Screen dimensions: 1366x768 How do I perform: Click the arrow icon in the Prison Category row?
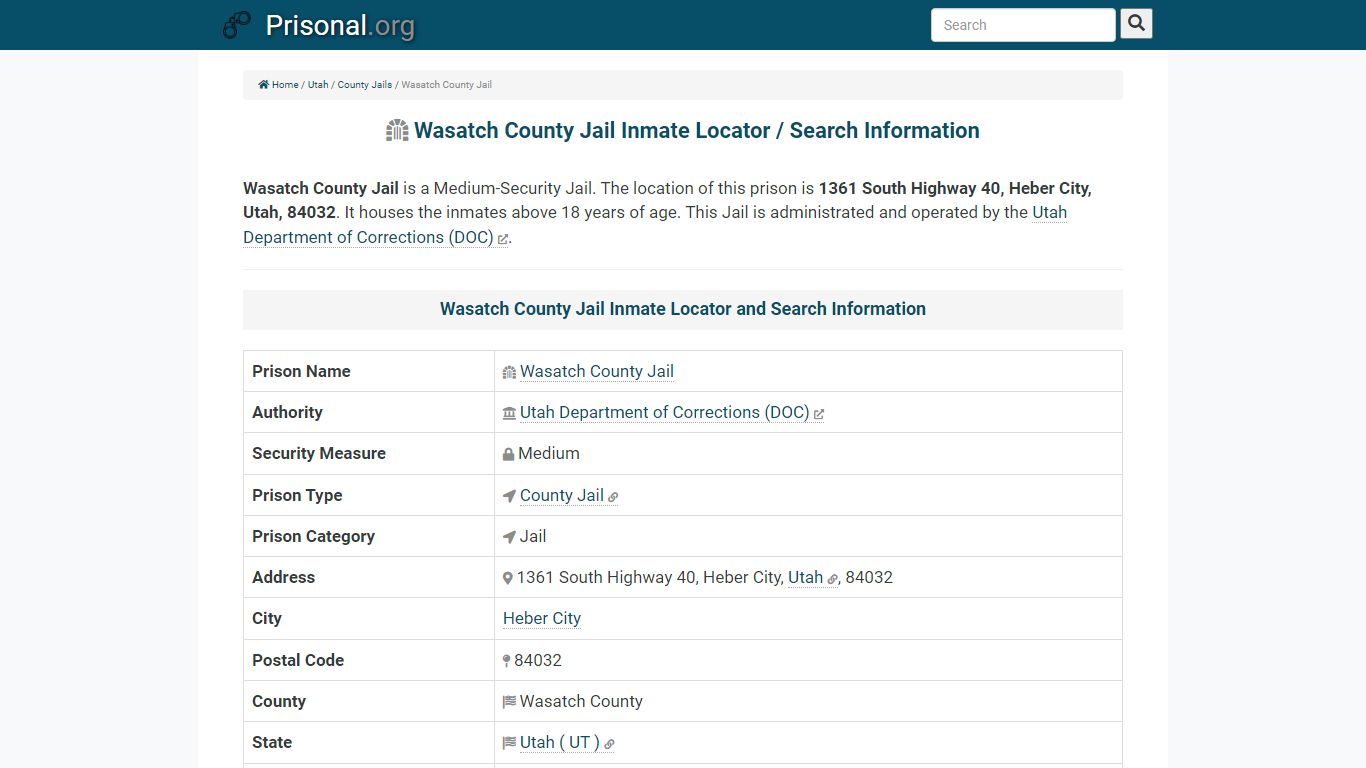509,537
